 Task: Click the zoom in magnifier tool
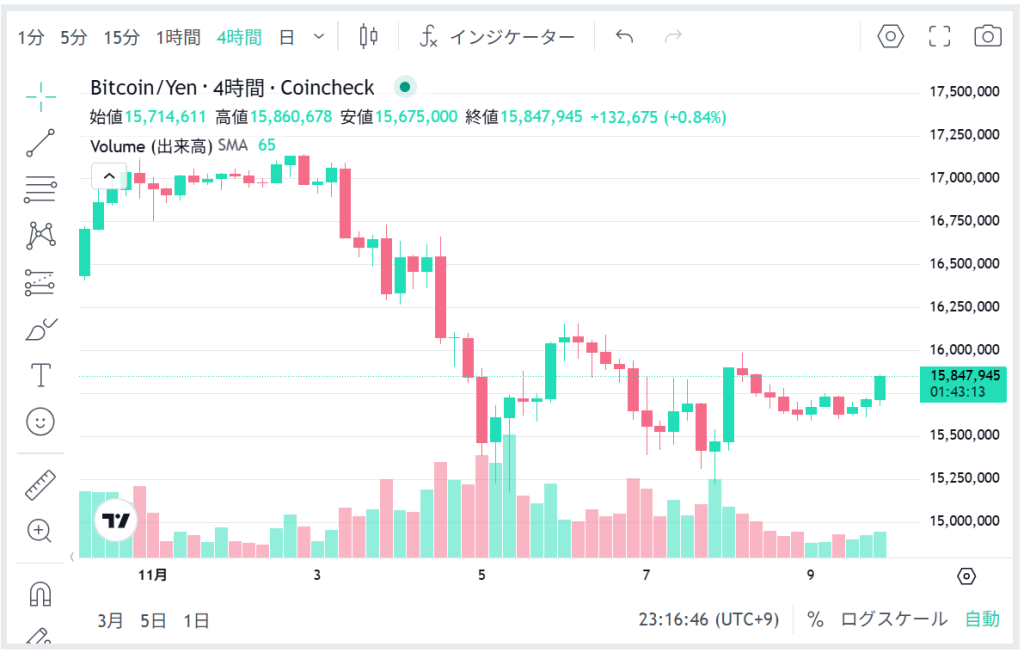pos(41,530)
